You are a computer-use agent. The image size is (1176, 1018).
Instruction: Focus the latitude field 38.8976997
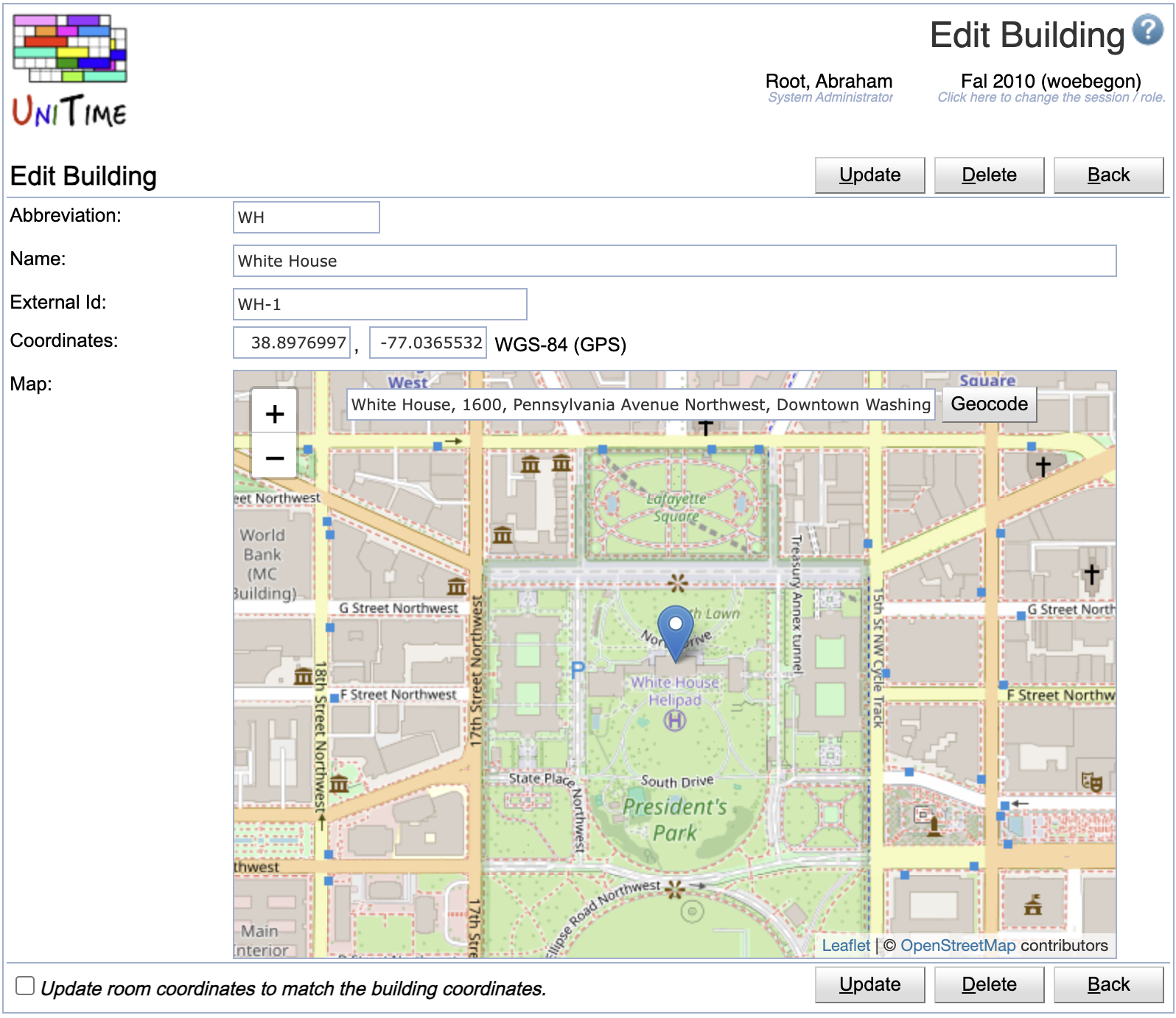click(x=292, y=343)
